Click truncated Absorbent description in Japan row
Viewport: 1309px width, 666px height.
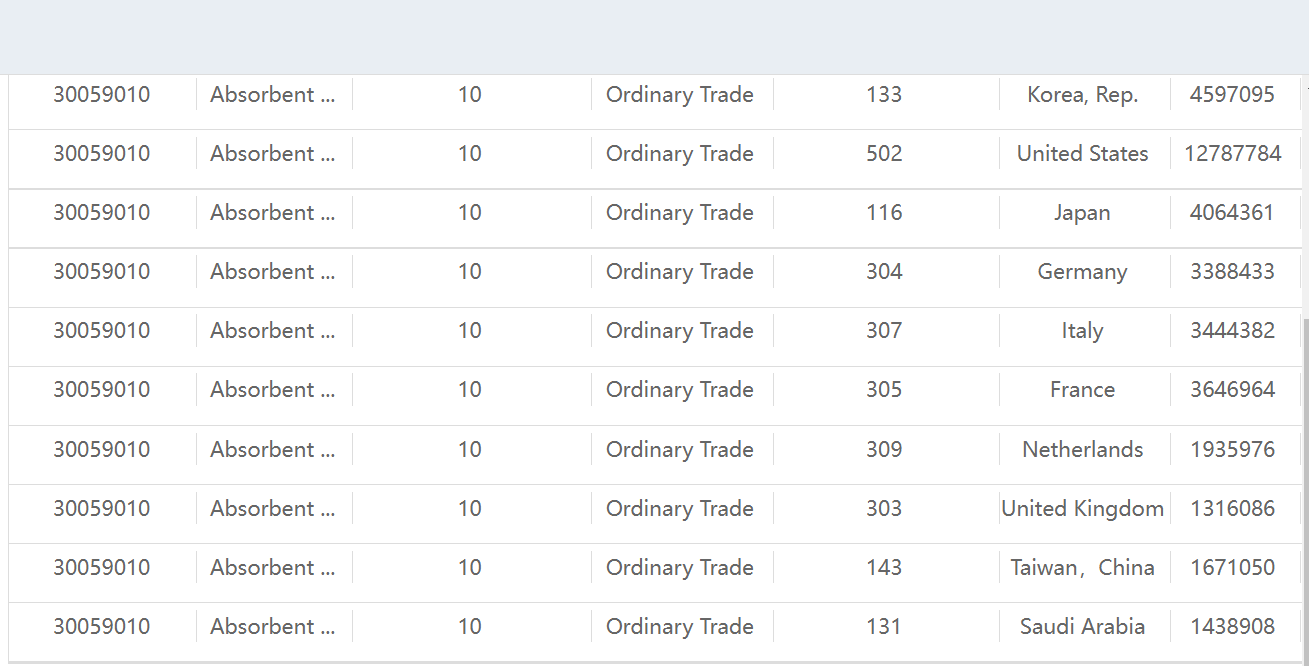[x=272, y=213]
